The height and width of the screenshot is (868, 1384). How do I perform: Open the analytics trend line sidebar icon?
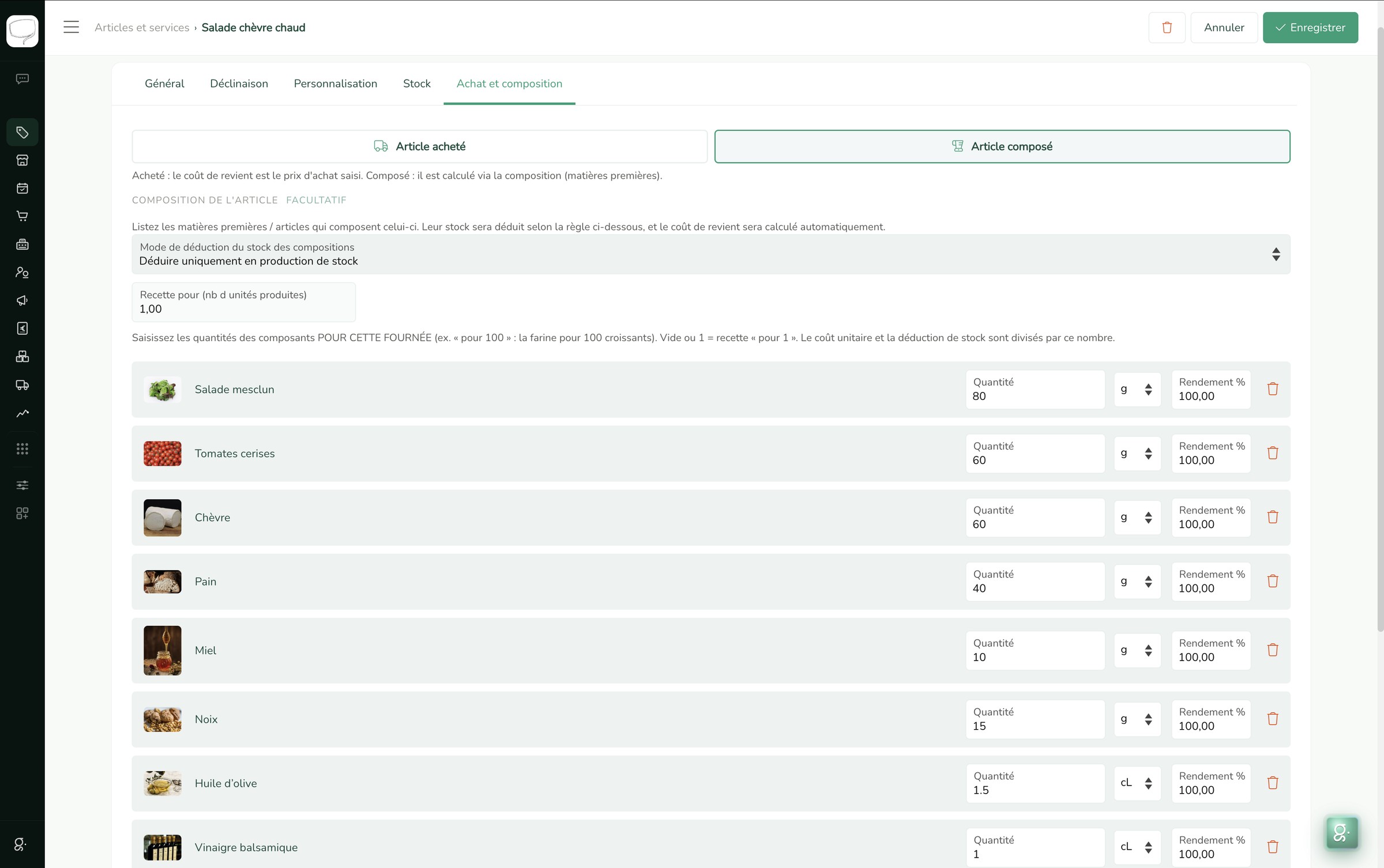pos(22,413)
